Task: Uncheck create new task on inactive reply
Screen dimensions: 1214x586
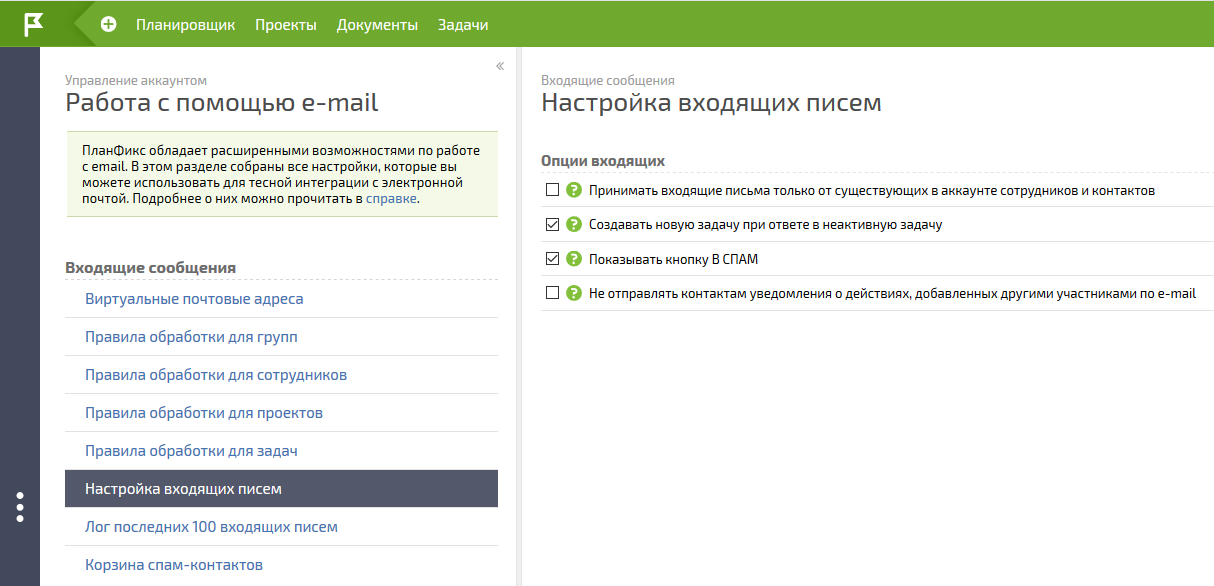Action: pos(552,225)
